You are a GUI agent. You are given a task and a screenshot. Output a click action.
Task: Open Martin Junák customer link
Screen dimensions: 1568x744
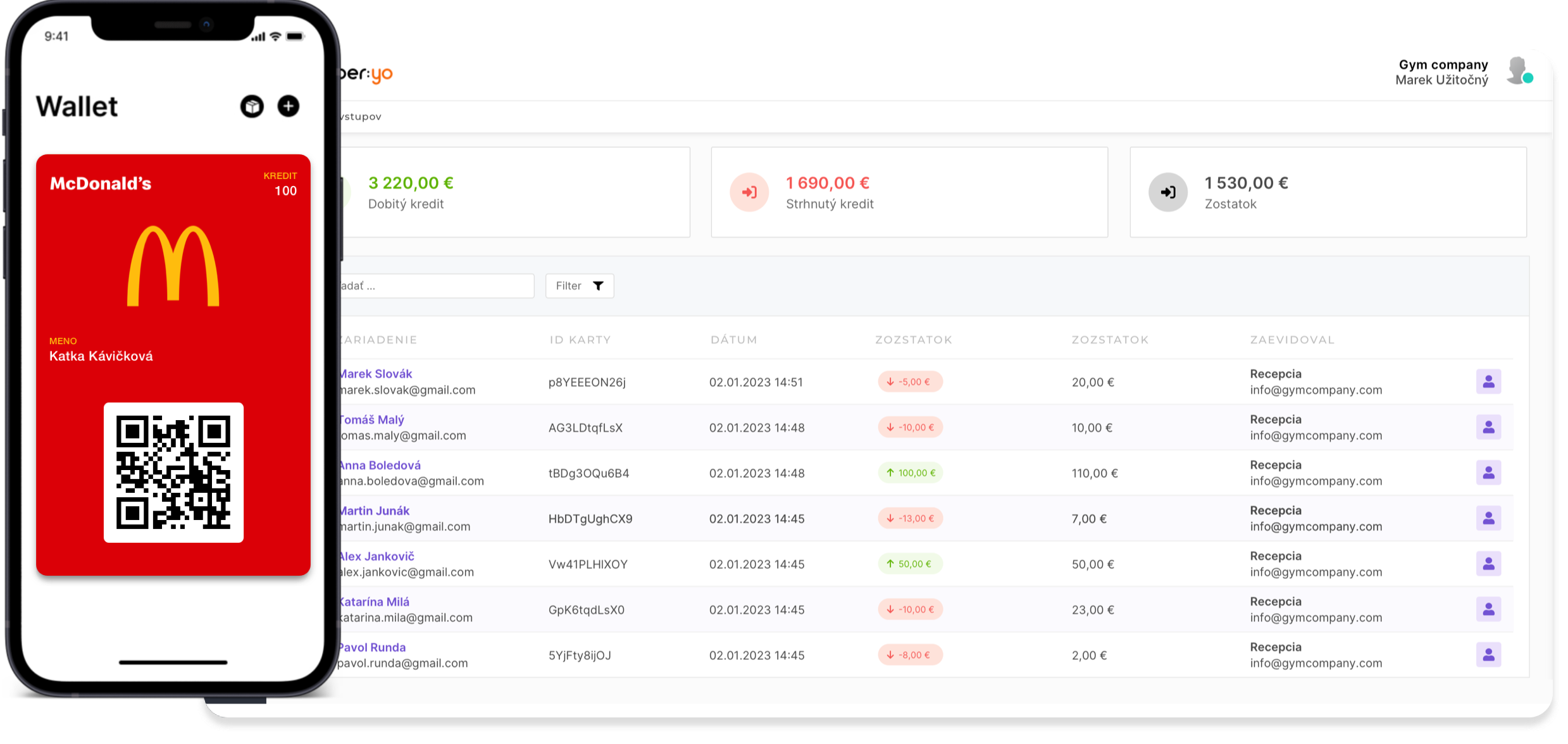[375, 511]
